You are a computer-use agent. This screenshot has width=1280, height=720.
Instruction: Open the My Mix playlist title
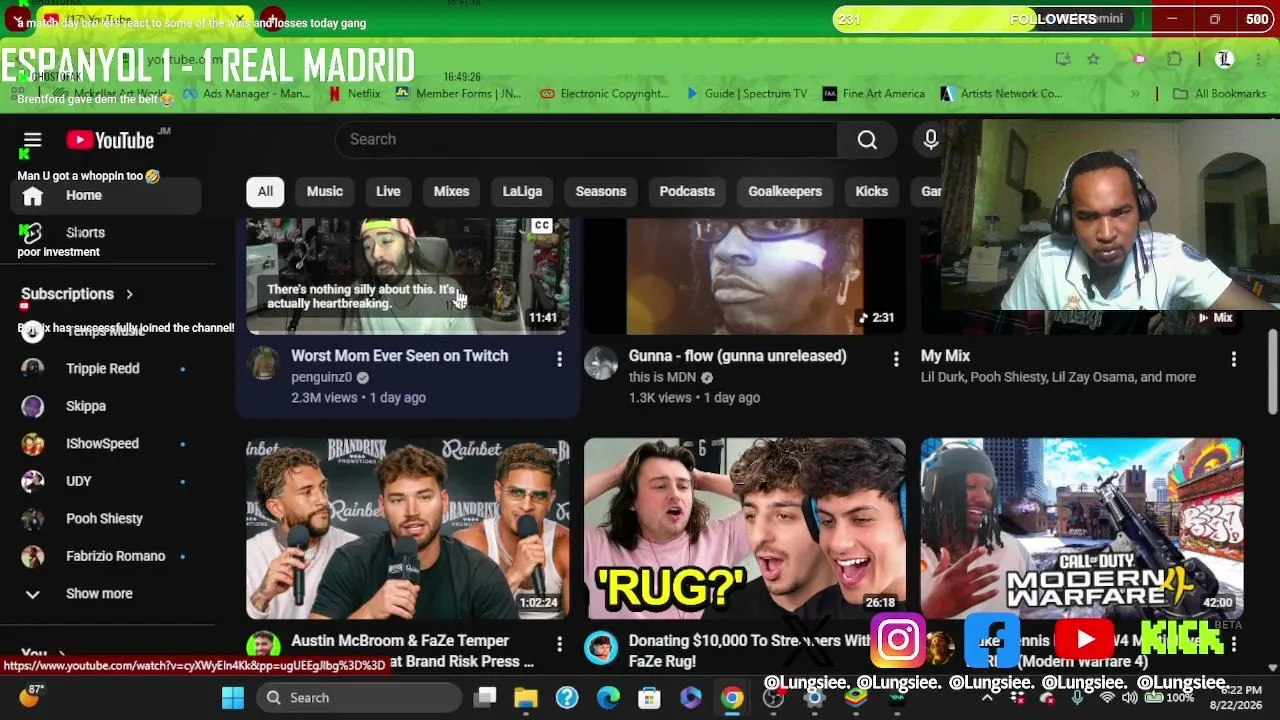945,356
